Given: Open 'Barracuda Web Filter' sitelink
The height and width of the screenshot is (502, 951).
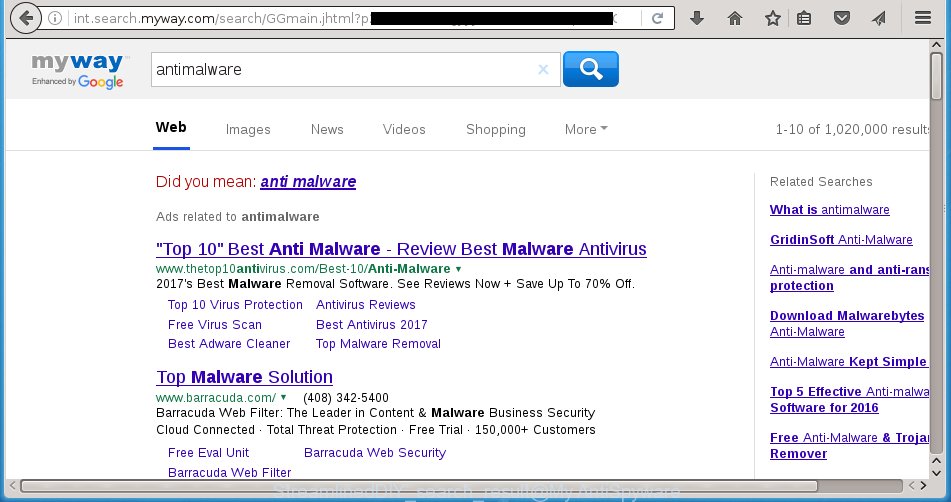Looking at the screenshot, I should (x=229, y=472).
